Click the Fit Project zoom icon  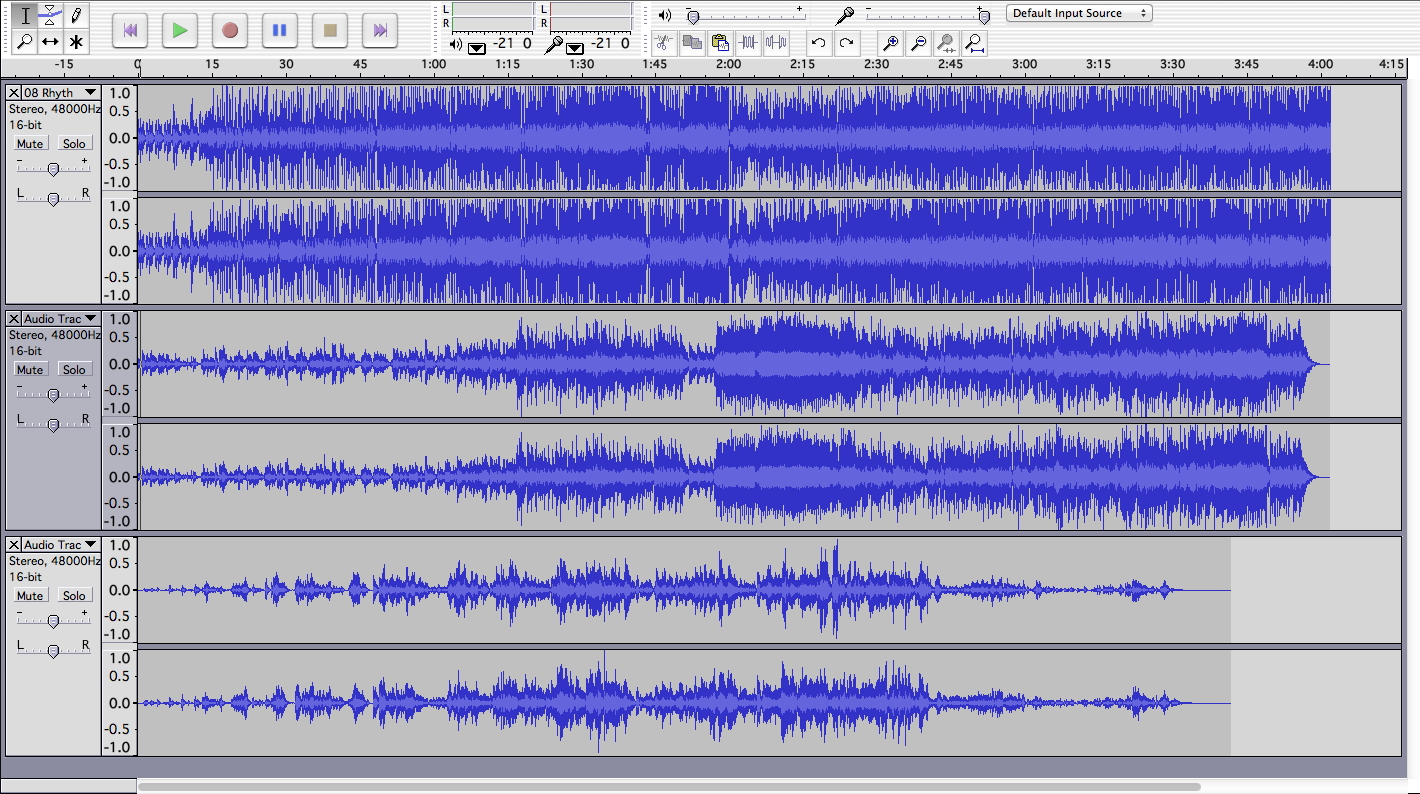coord(974,42)
